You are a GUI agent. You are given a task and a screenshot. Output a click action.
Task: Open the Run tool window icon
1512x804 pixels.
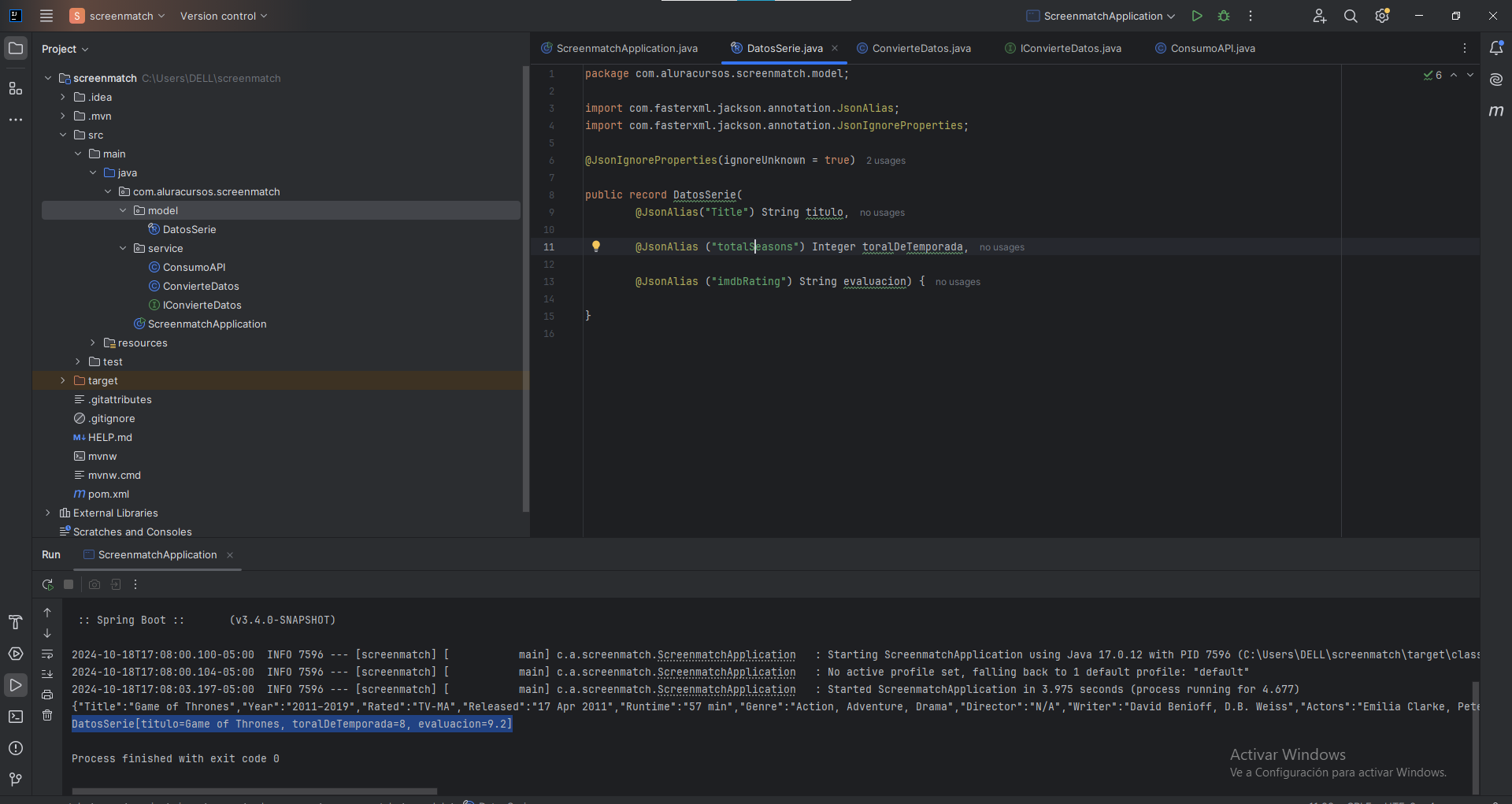16,685
